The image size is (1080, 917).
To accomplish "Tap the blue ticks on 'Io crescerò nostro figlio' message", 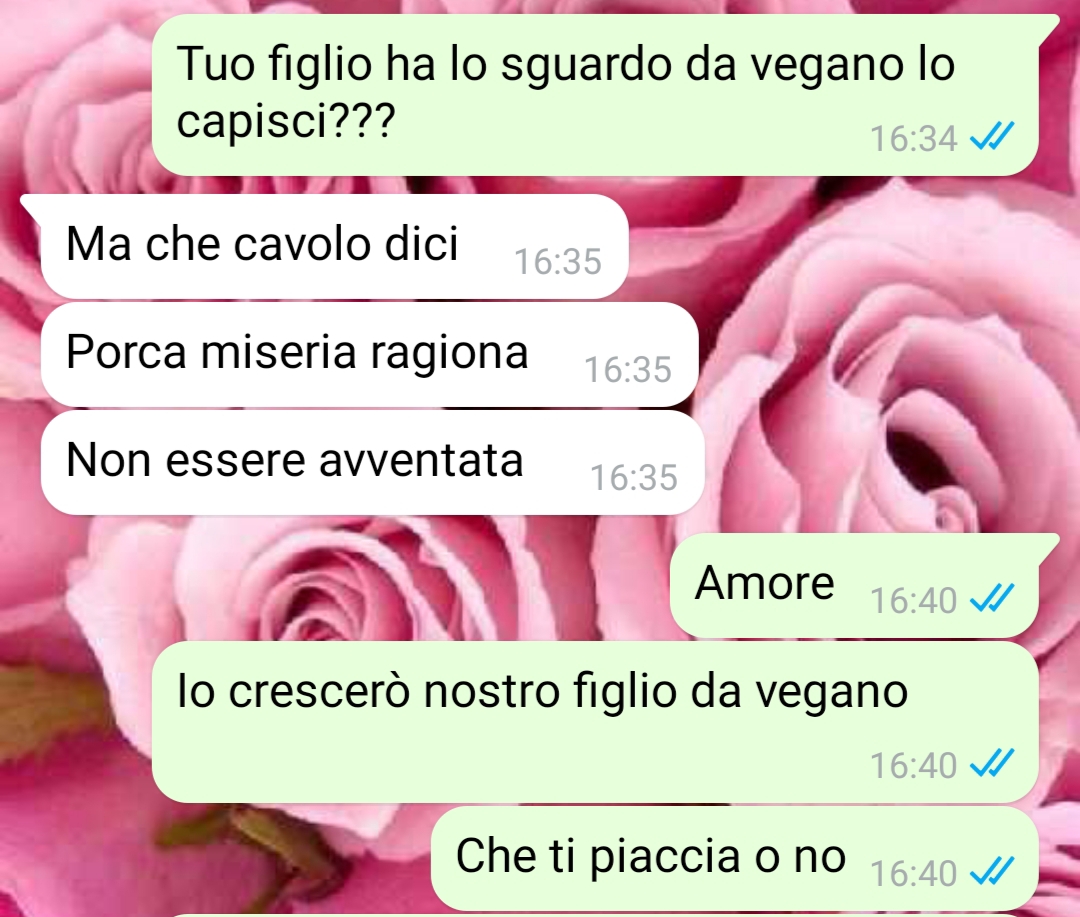I will coord(992,763).
